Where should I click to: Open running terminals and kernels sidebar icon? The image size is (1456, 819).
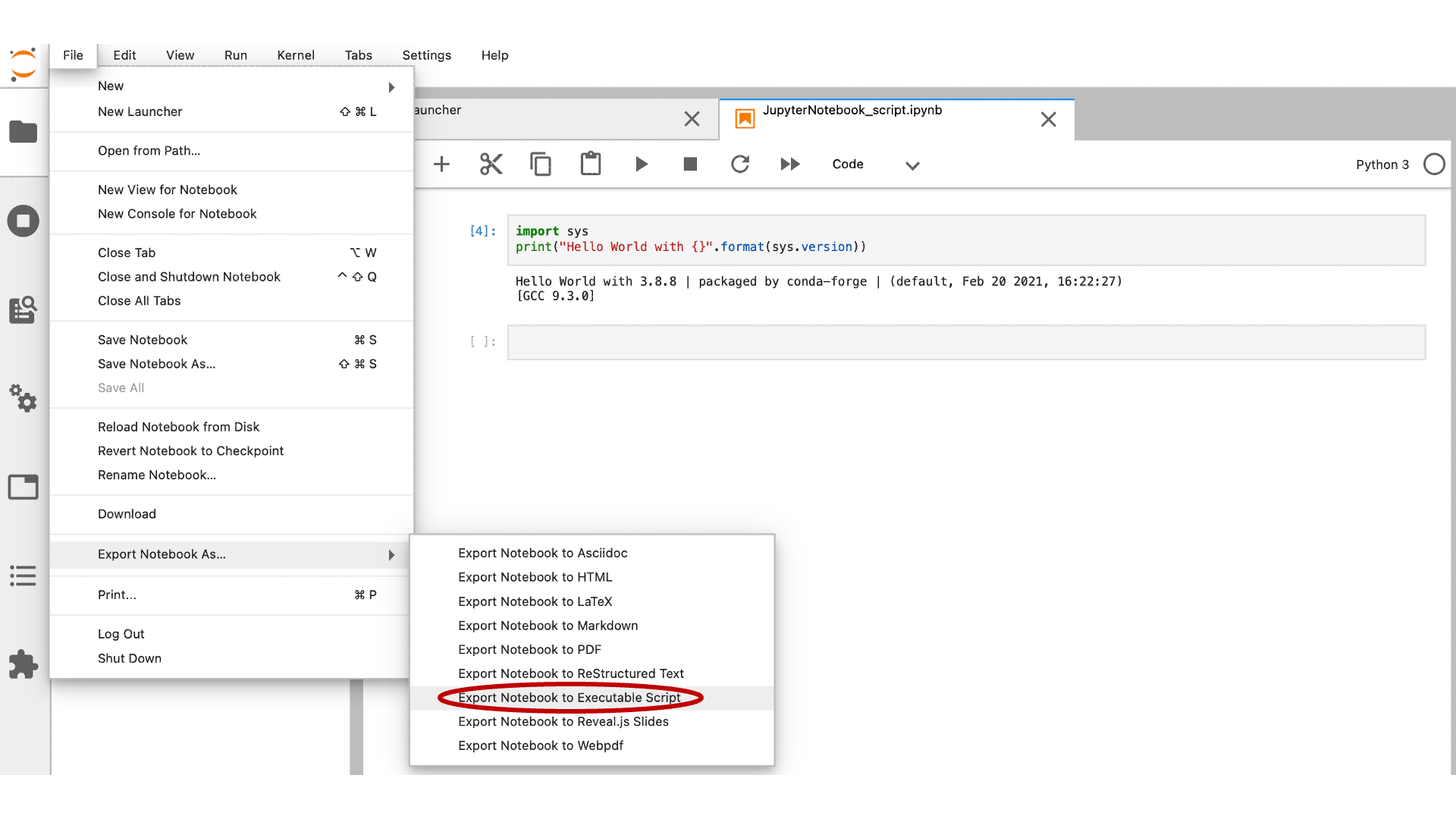pyautogui.click(x=23, y=221)
